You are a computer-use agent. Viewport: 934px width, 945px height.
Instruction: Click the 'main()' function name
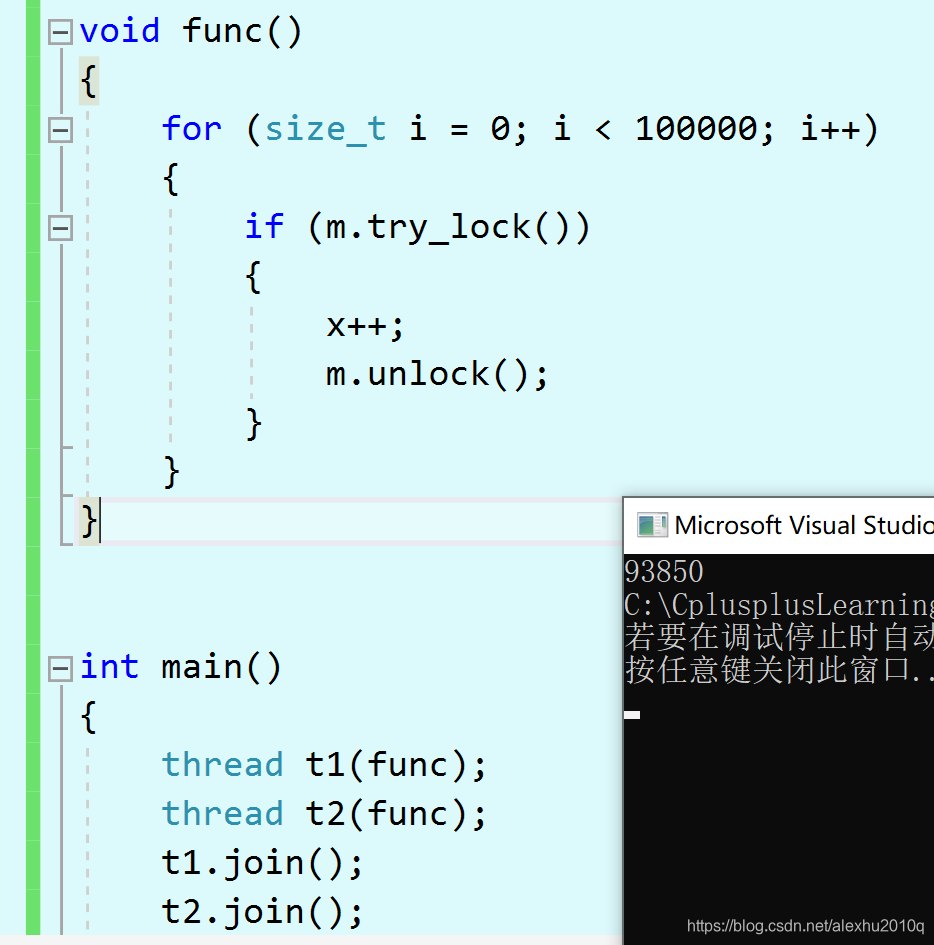click(x=221, y=668)
